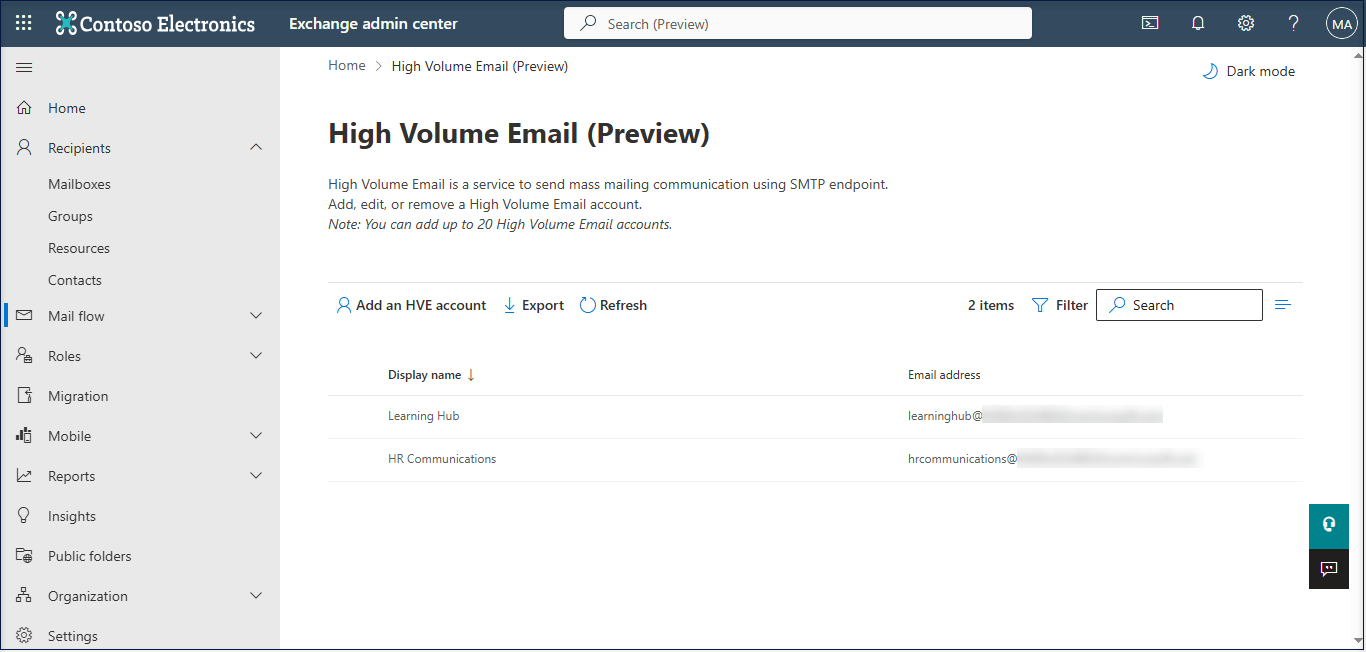Open the MA account avatar
This screenshot has height=652, width=1366.
click(x=1341, y=22)
